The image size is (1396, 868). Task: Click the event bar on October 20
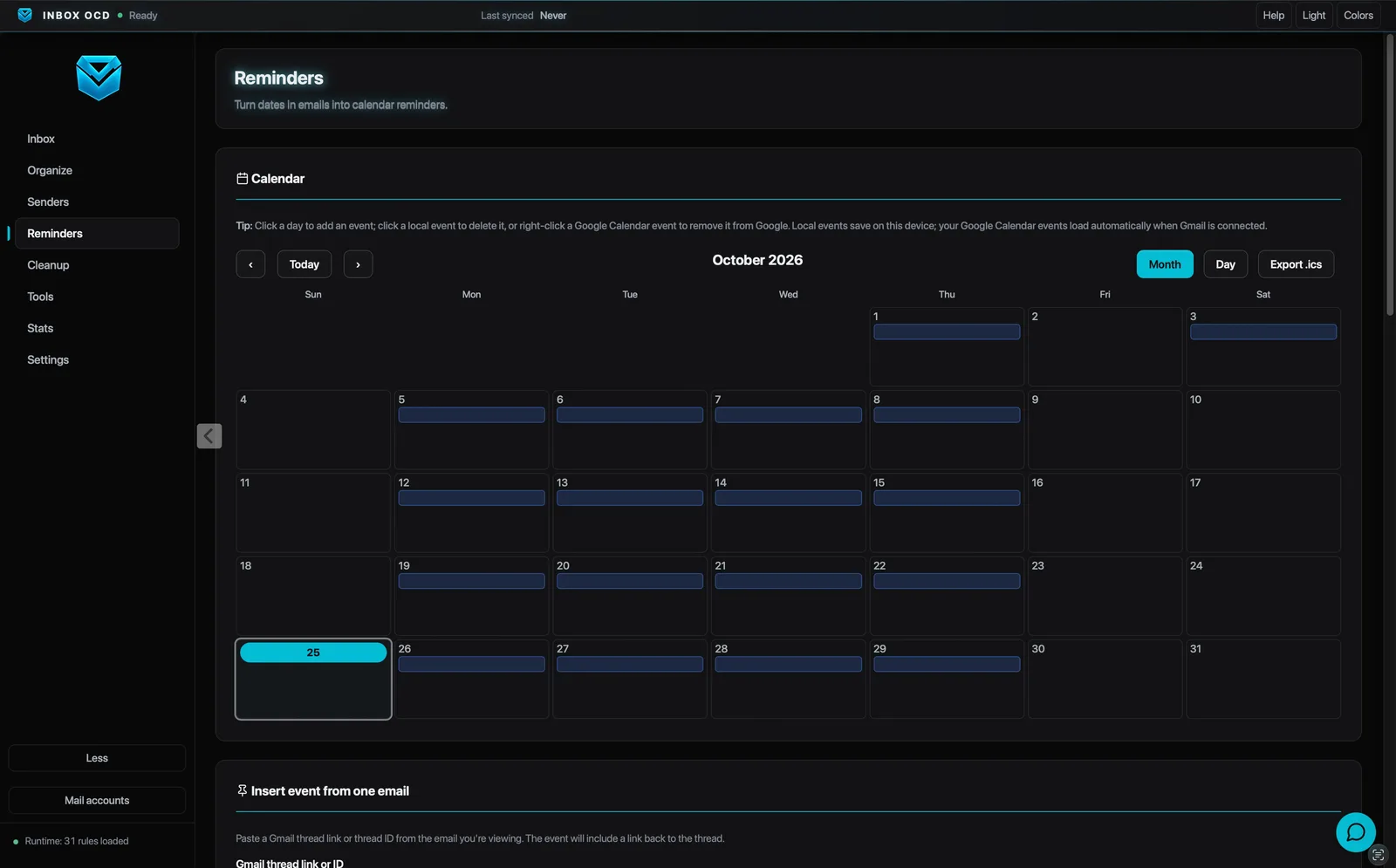pos(630,581)
